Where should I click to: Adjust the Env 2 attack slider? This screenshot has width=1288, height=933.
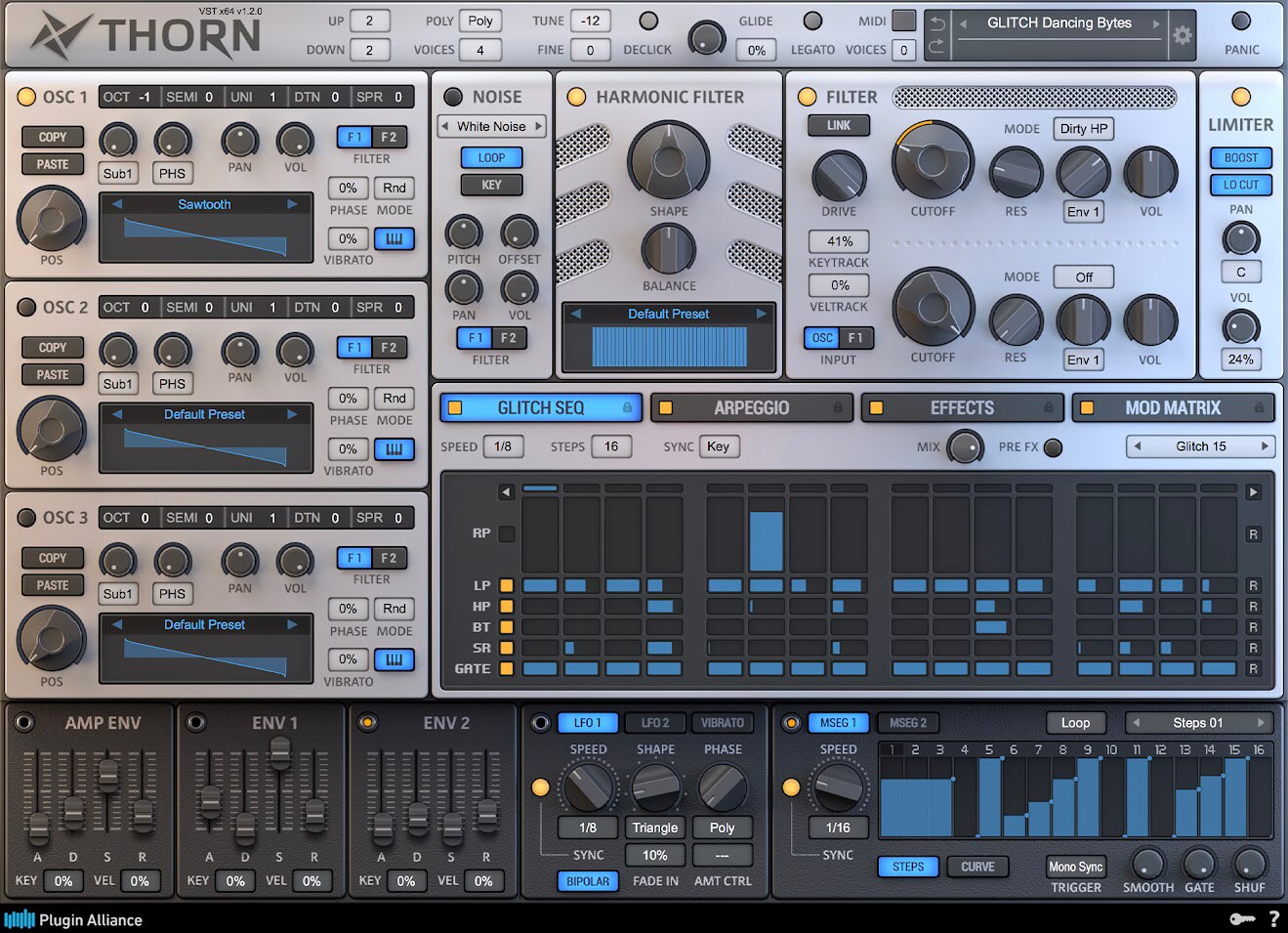(x=383, y=828)
